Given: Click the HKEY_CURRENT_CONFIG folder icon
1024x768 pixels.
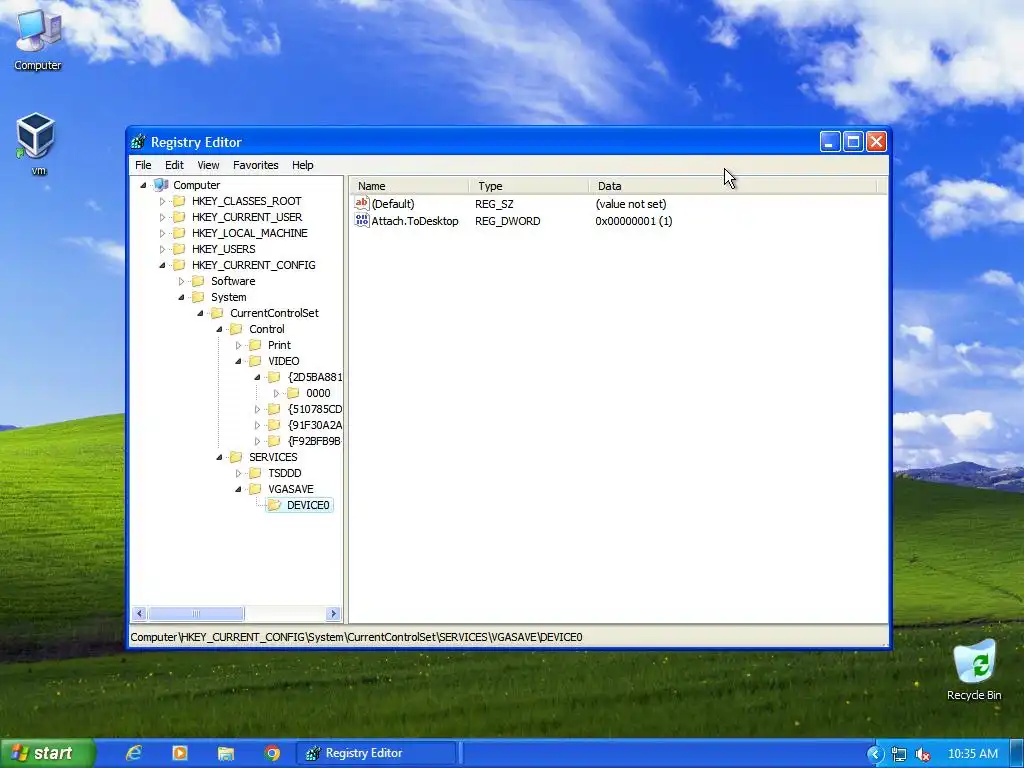Looking at the screenshot, I should point(179,264).
